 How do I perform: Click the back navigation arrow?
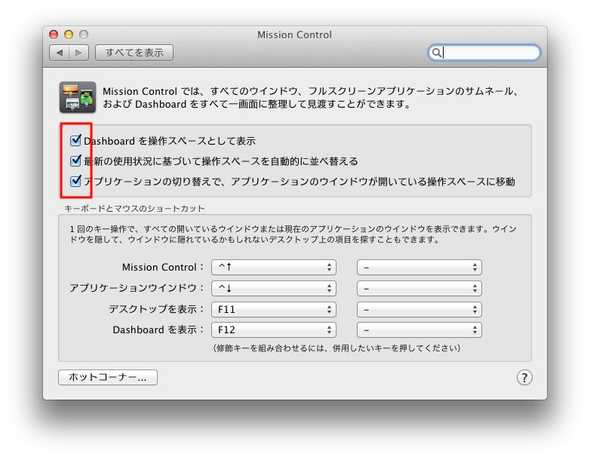[x=59, y=53]
